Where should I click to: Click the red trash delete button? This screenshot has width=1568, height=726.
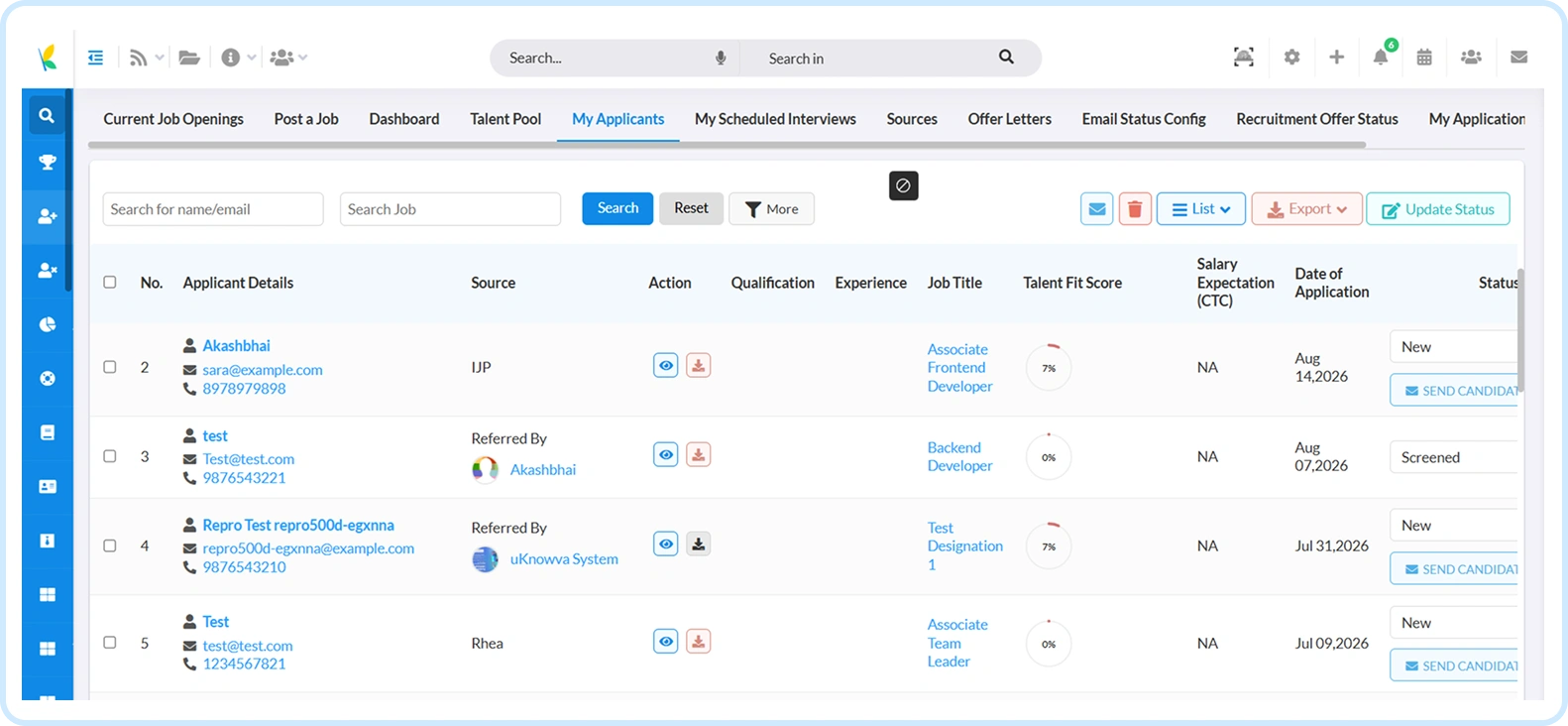[x=1135, y=209]
